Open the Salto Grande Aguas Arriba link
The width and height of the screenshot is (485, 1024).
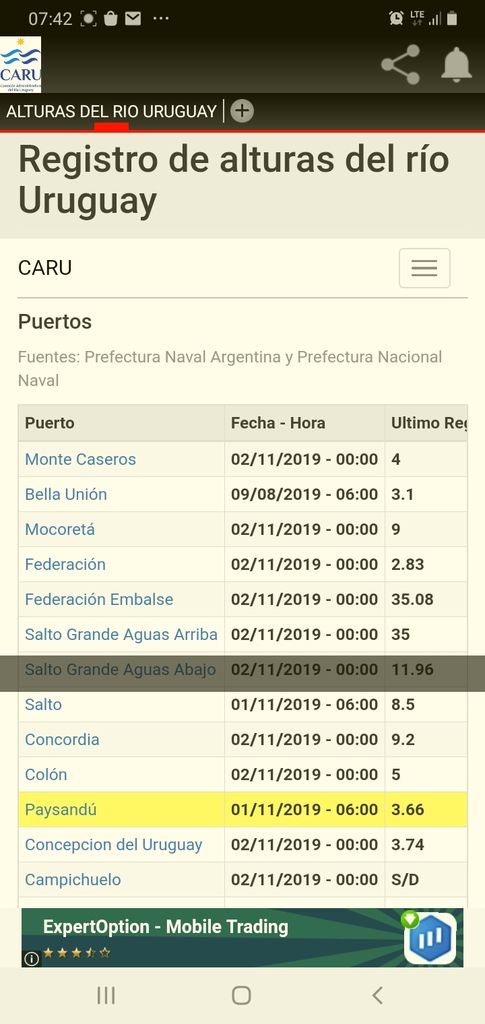[x=121, y=634]
